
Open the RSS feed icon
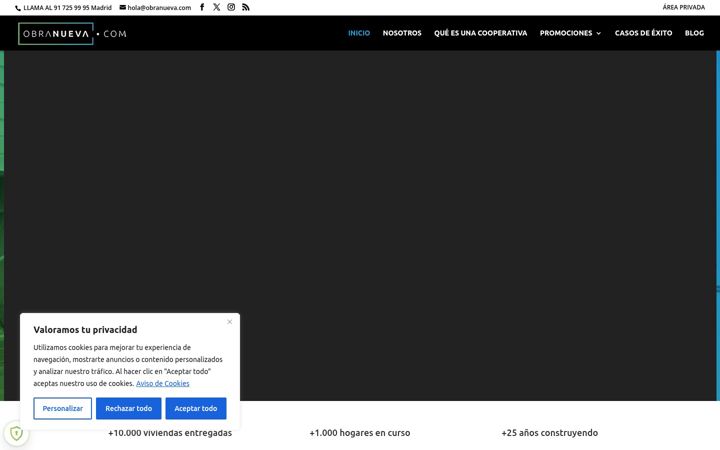pyautogui.click(x=246, y=7)
